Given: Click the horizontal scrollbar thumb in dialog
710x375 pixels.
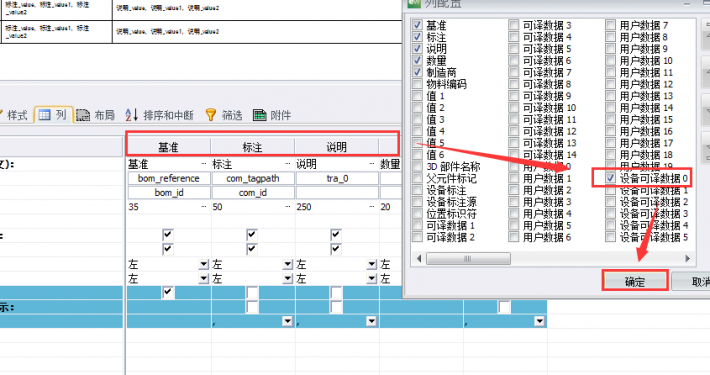Looking at the screenshot, I should click(x=469, y=259).
